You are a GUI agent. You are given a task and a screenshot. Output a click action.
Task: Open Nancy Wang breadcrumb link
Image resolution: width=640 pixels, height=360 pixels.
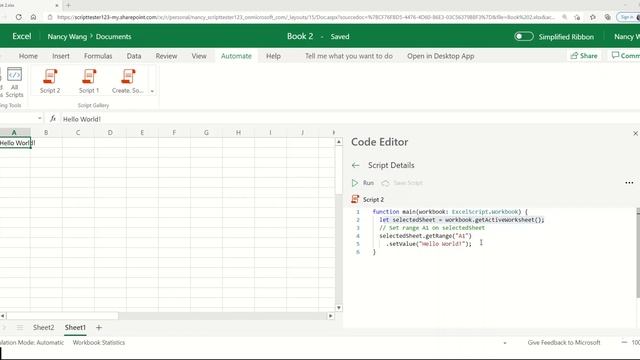tap(67, 36)
